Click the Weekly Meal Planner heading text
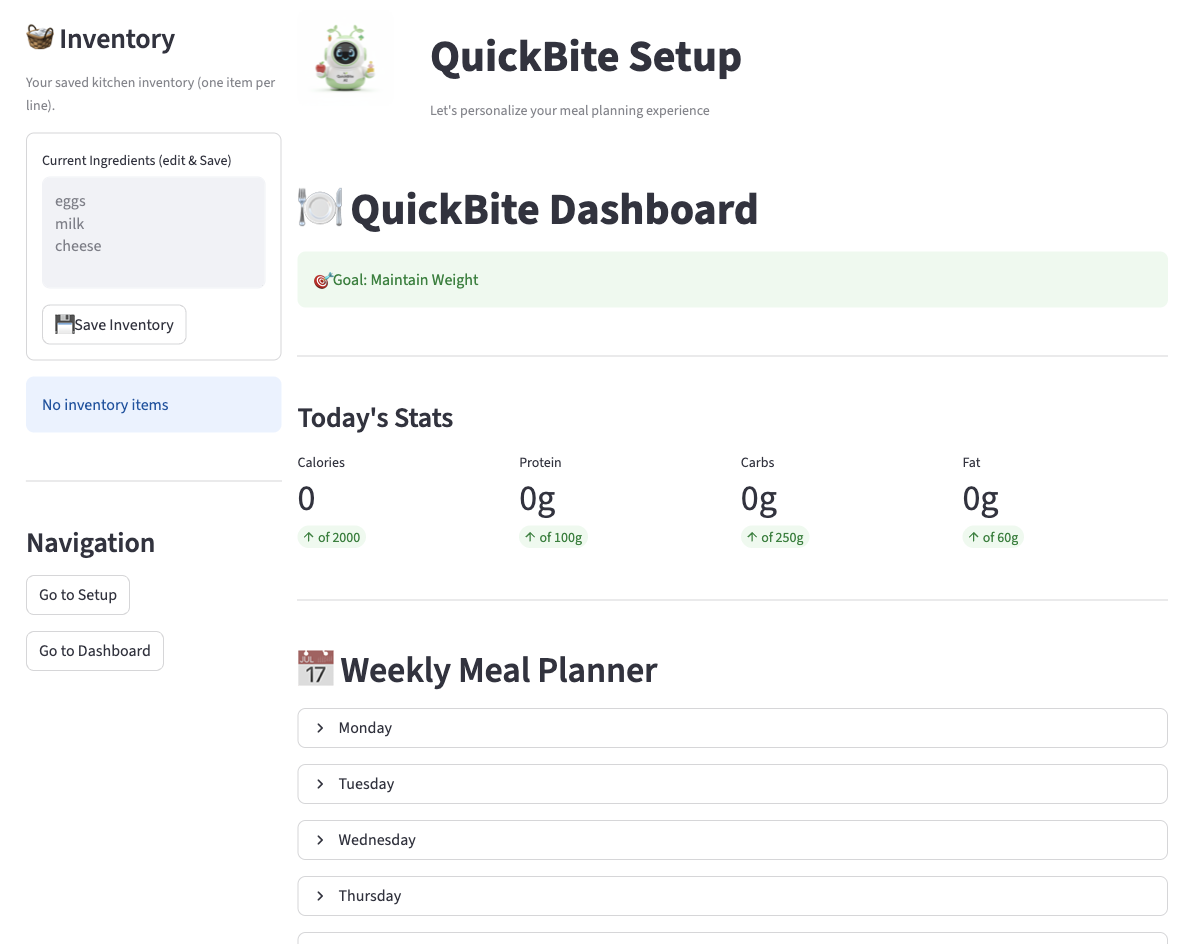This screenshot has width=1196, height=944. pos(499,670)
